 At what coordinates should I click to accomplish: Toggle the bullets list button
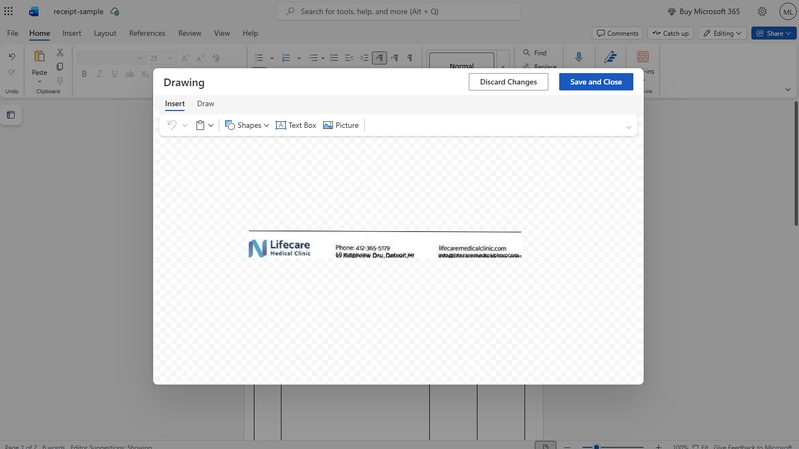coord(259,58)
